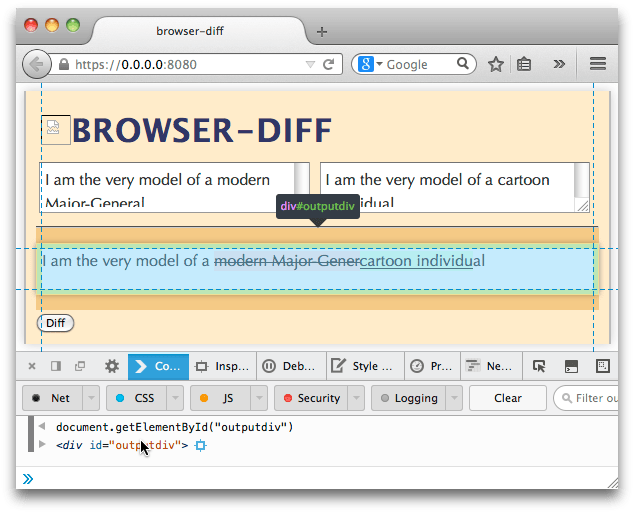Viewport: 634px width, 513px height.
Task: Clear the web console output
Action: tap(507, 398)
